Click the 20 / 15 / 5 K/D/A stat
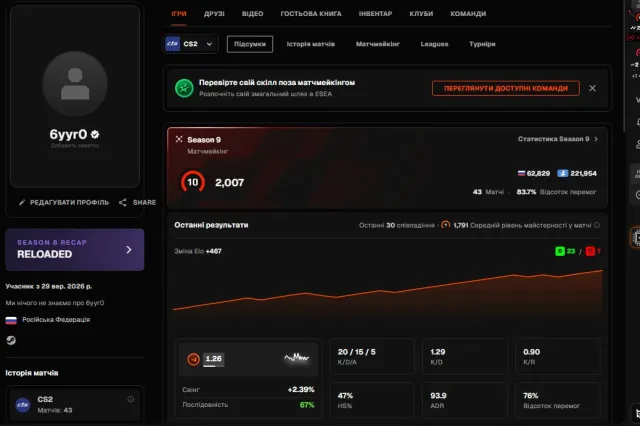The image size is (640, 426). click(372, 356)
